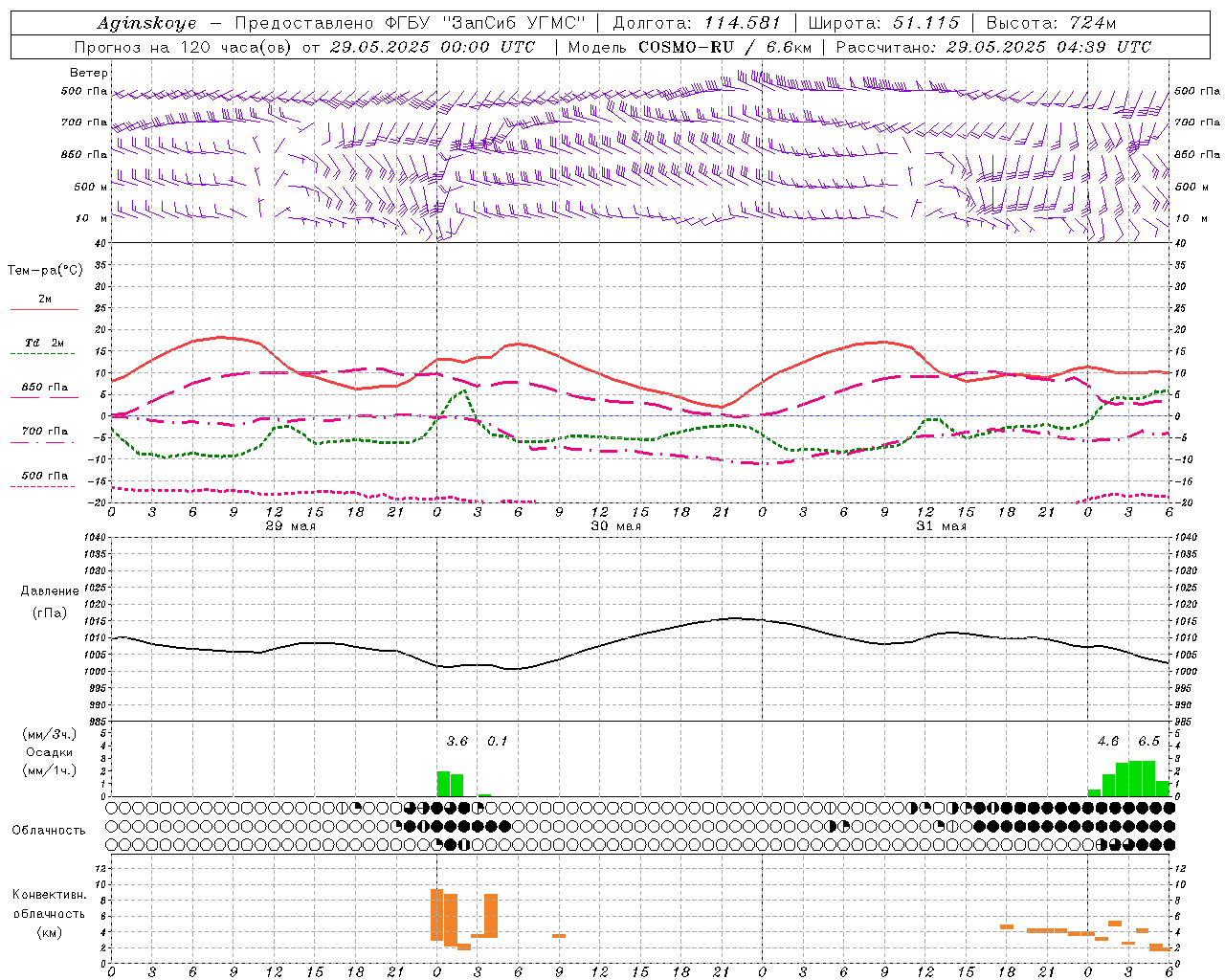
Task: Click the 700 гПа temperature legend entry
Action: point(45,432)
